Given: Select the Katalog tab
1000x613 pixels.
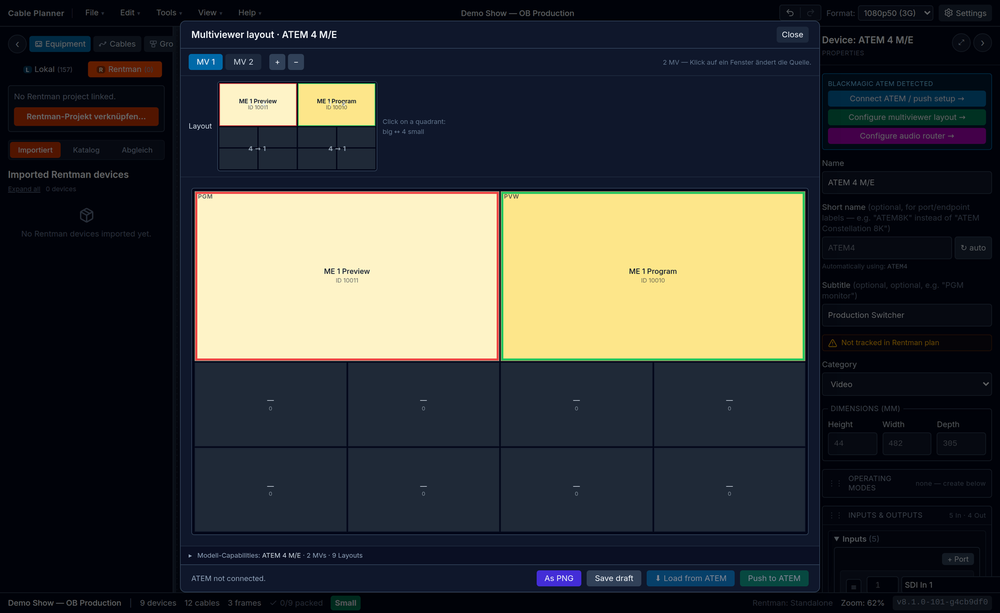Looking at the screenshot, I should (86, 150).
